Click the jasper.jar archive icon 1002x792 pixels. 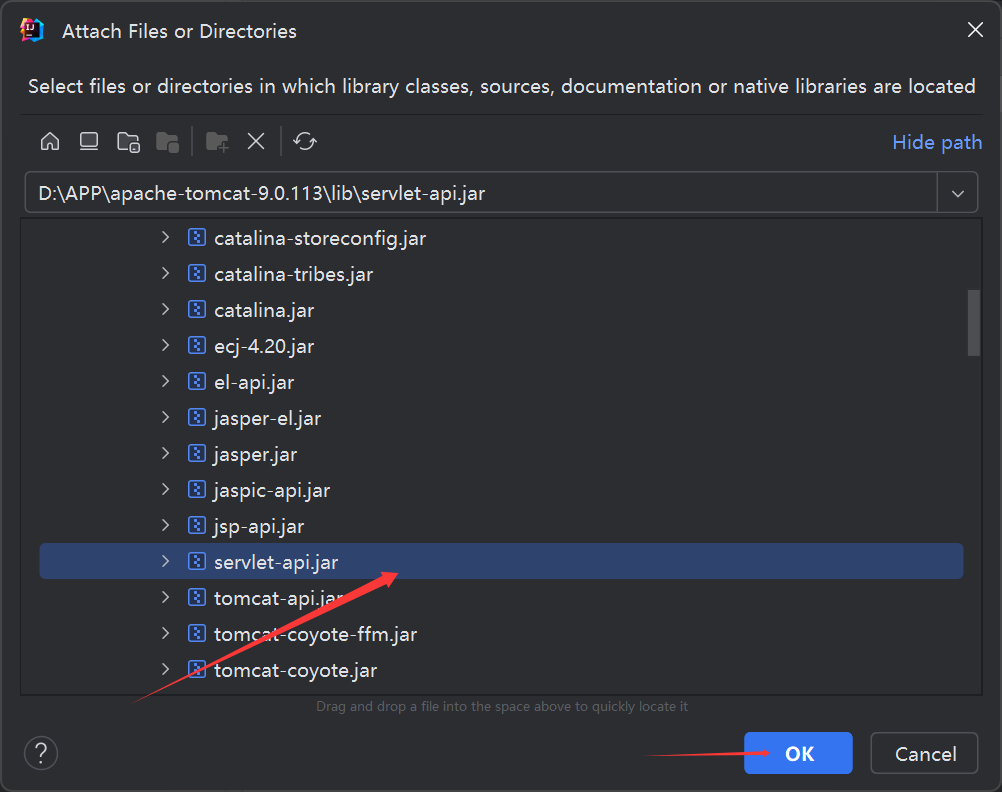click(x=197, y=454)
